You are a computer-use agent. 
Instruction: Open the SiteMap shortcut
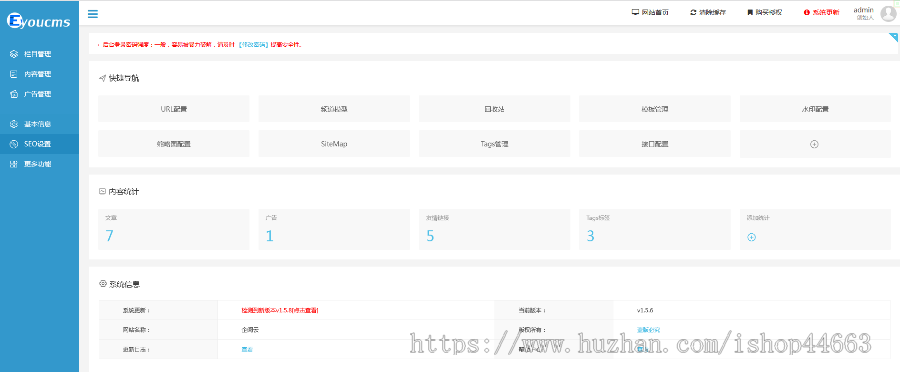coord(334,144)
